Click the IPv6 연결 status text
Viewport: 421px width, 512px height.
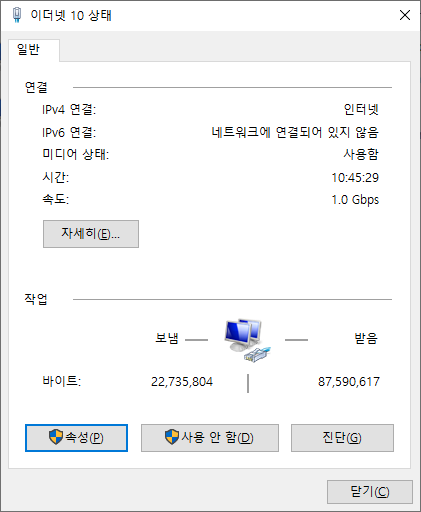coord(295,132)
